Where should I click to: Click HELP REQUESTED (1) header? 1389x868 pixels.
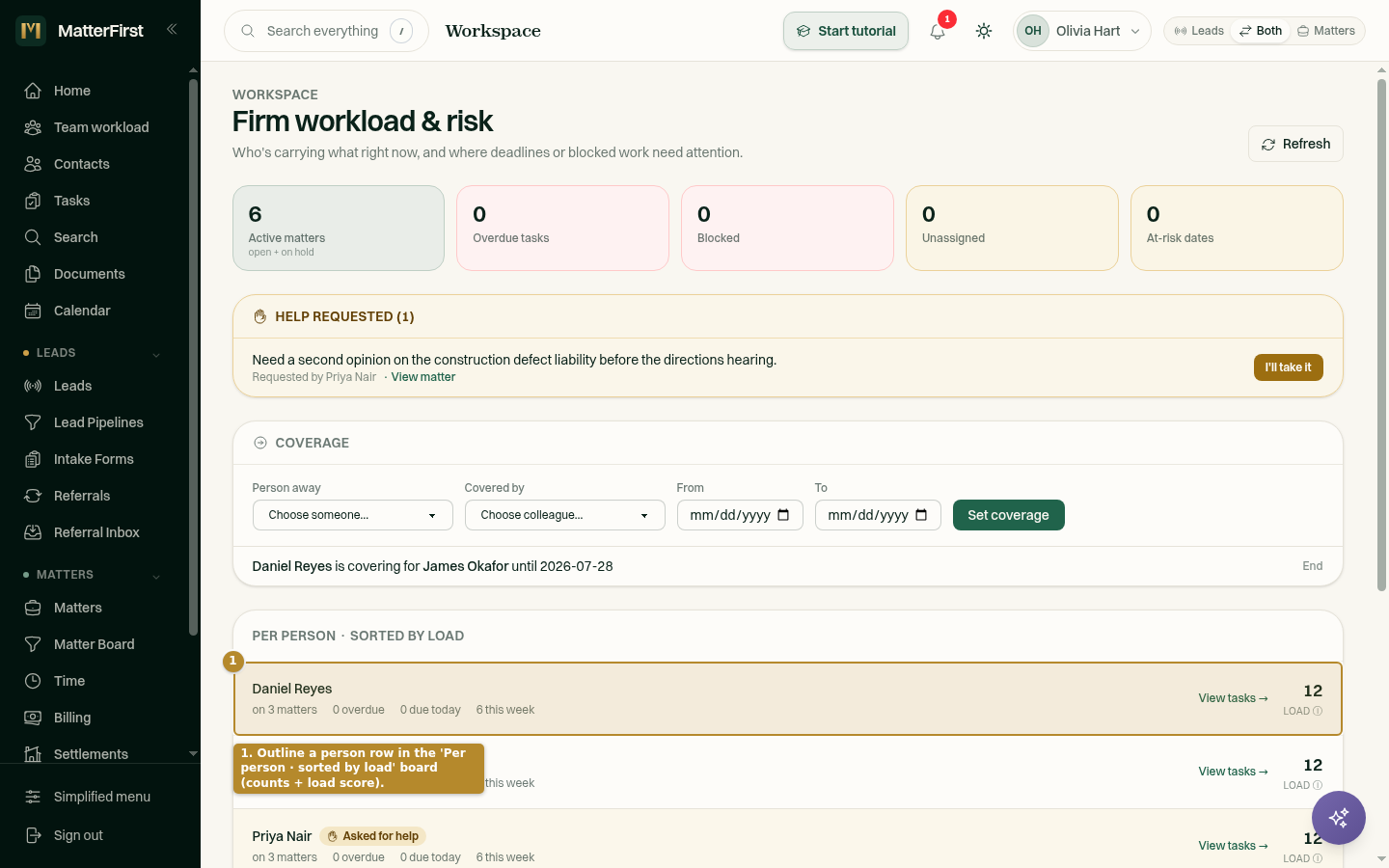[344, 316]
